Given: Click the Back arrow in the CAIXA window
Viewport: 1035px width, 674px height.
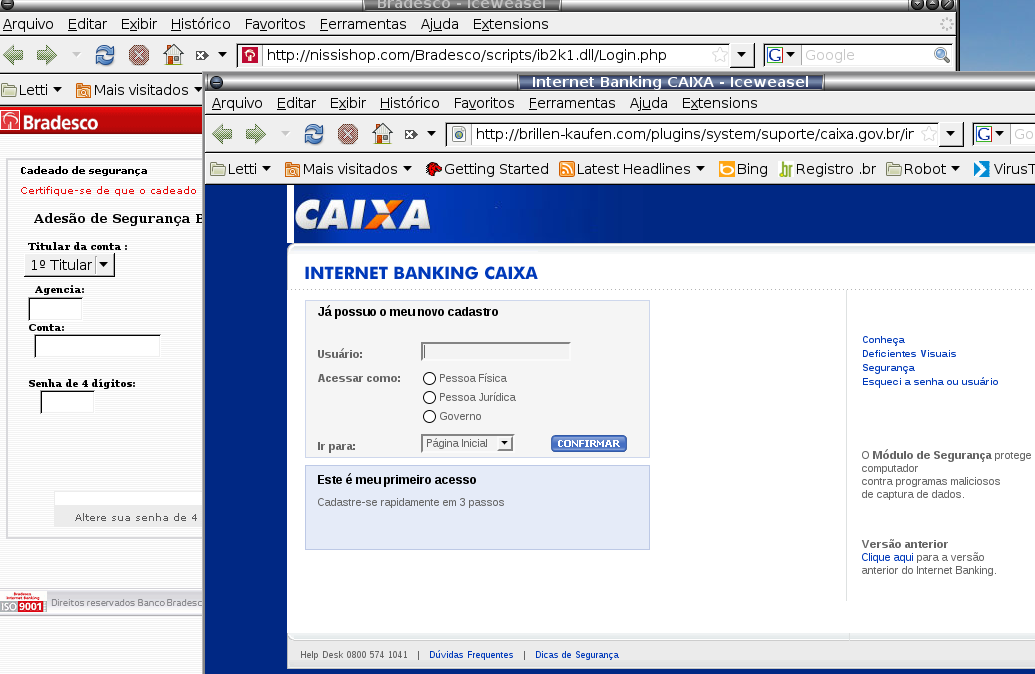Looking at the screenshot, I should coord(222,134).
